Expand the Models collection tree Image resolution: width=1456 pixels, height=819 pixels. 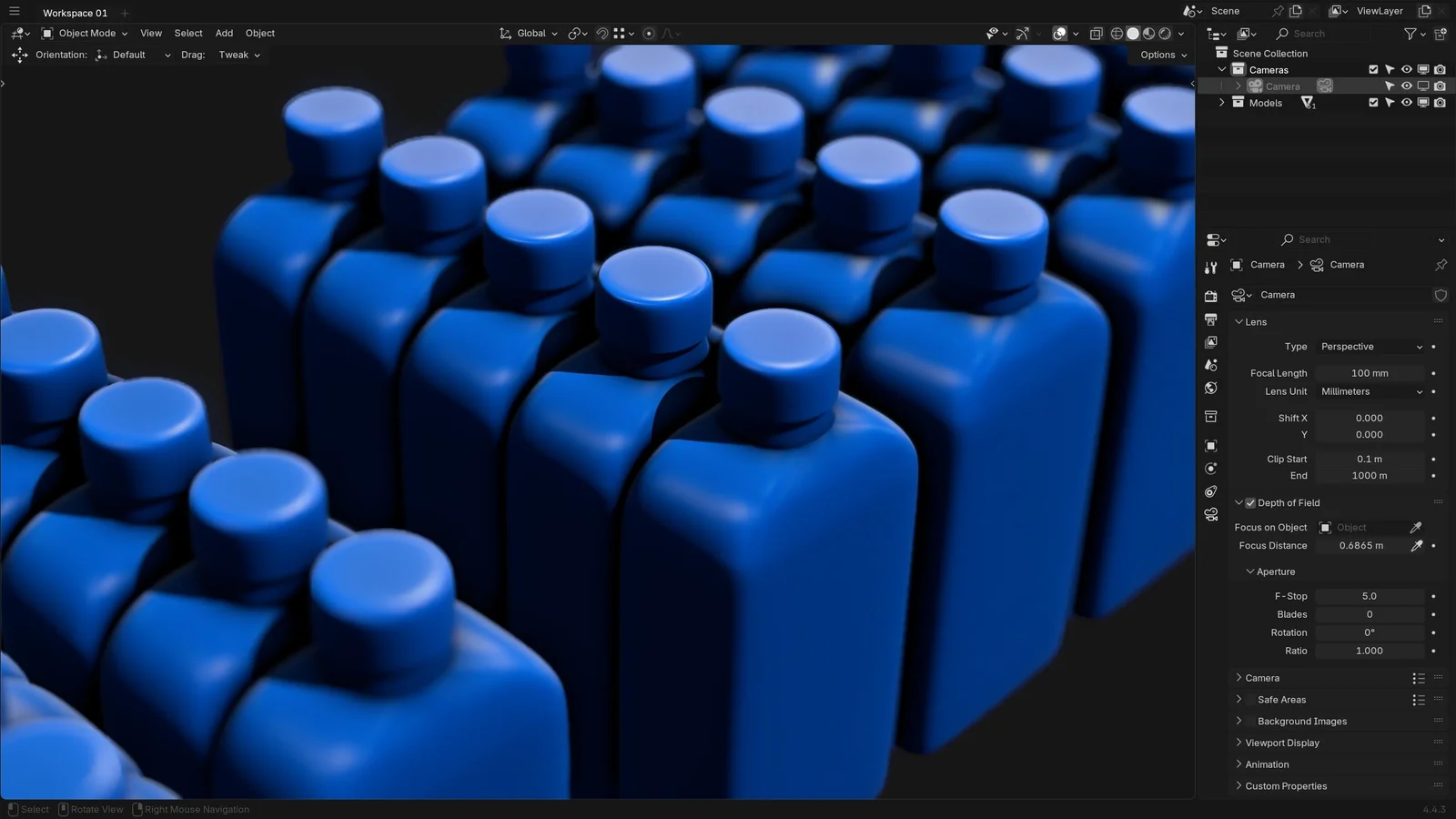click(x=1221, y=103)
